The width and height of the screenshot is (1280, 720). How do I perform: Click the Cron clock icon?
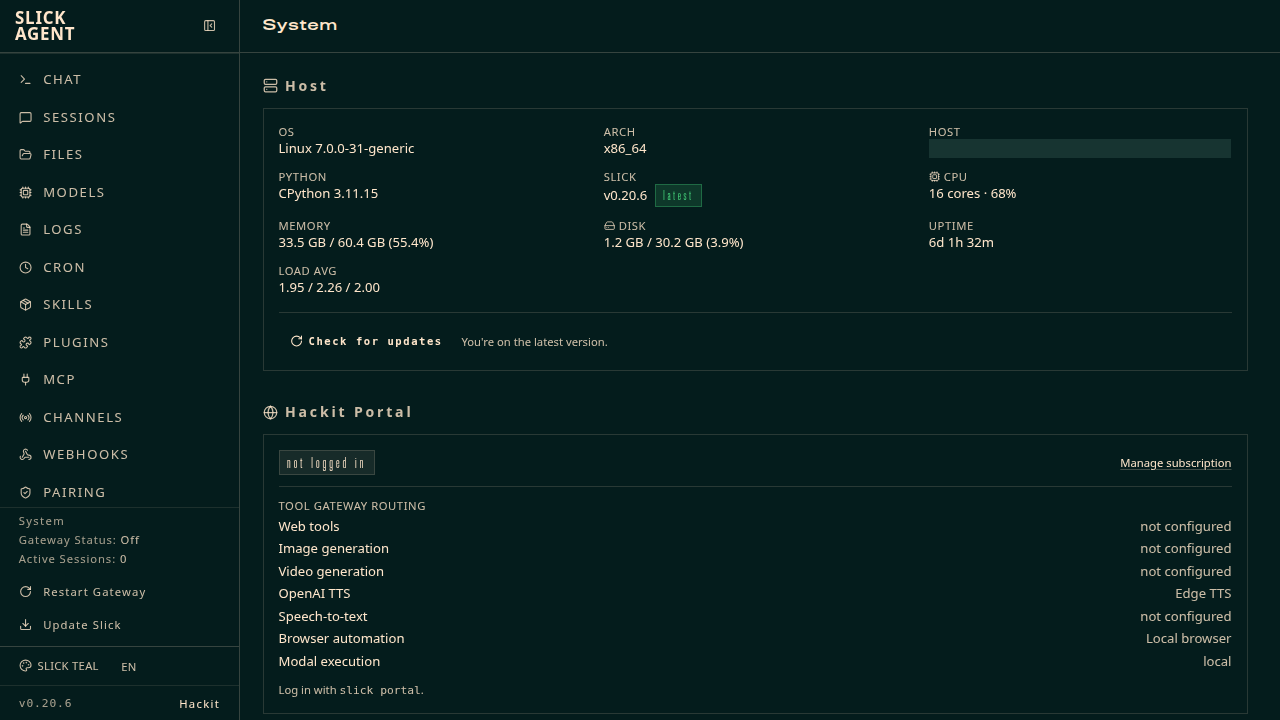pyautogui.click(x=25, y=267)
